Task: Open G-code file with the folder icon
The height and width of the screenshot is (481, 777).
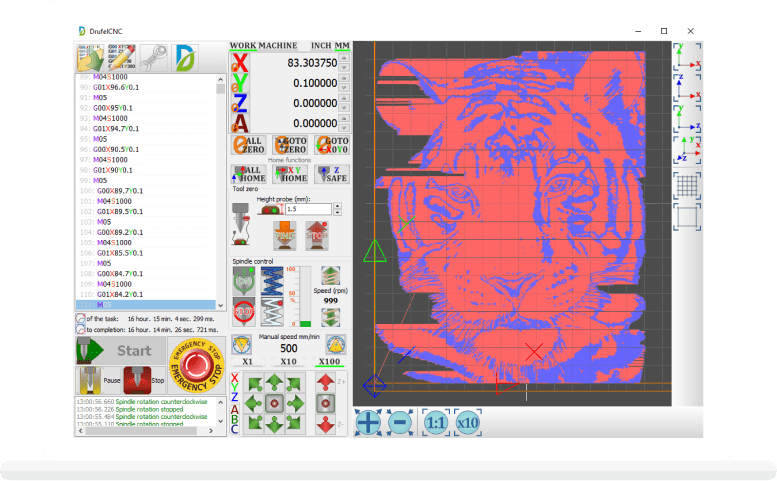Action: point(91,58)
